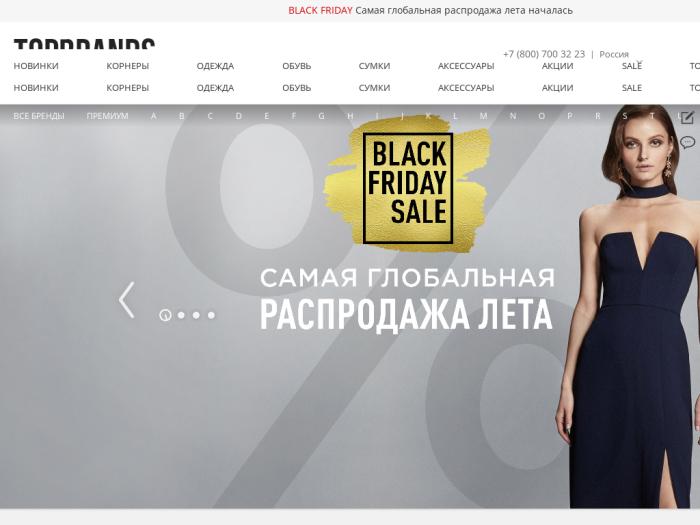Screen dimensions: 700x525
Task: Click the edit/feedback pencil icon
Action: (x=687, y=117)
